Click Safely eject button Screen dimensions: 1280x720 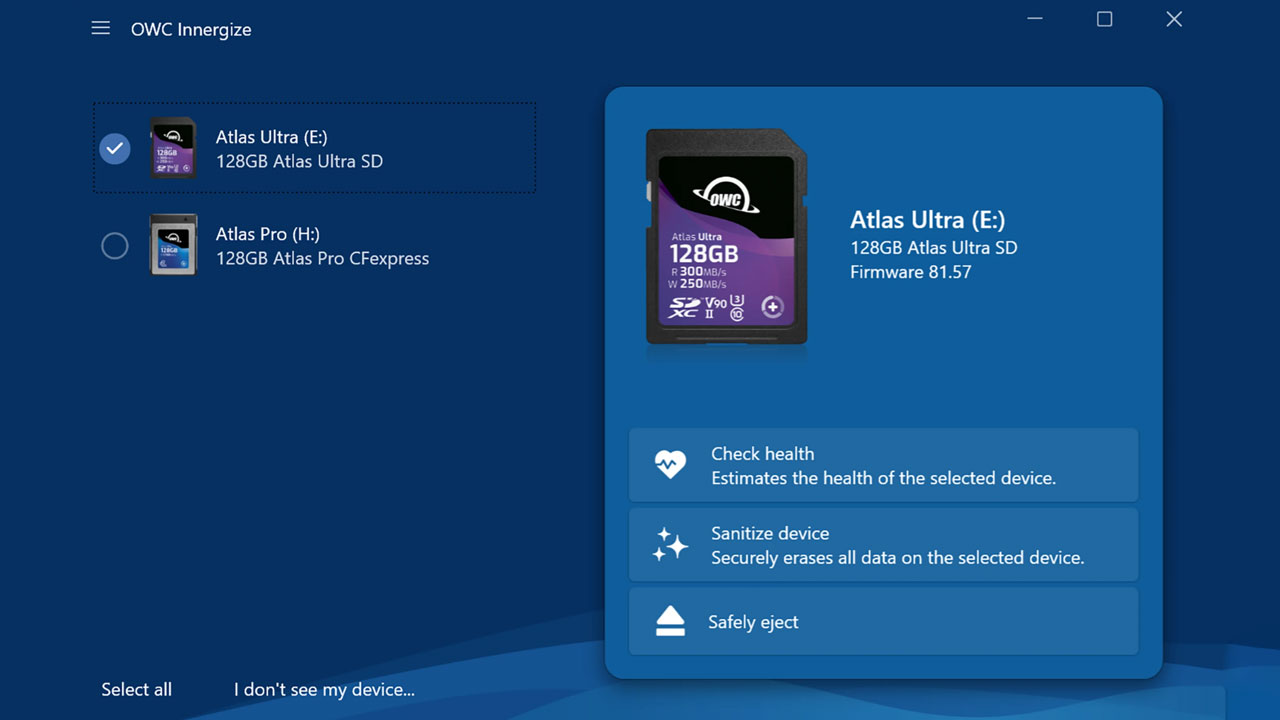883,622
